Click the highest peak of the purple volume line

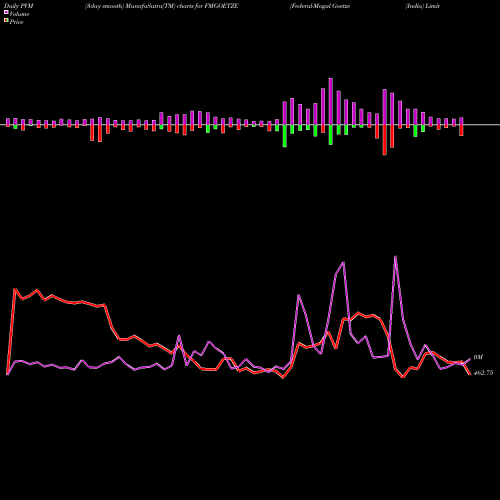[x=395, y=256]
